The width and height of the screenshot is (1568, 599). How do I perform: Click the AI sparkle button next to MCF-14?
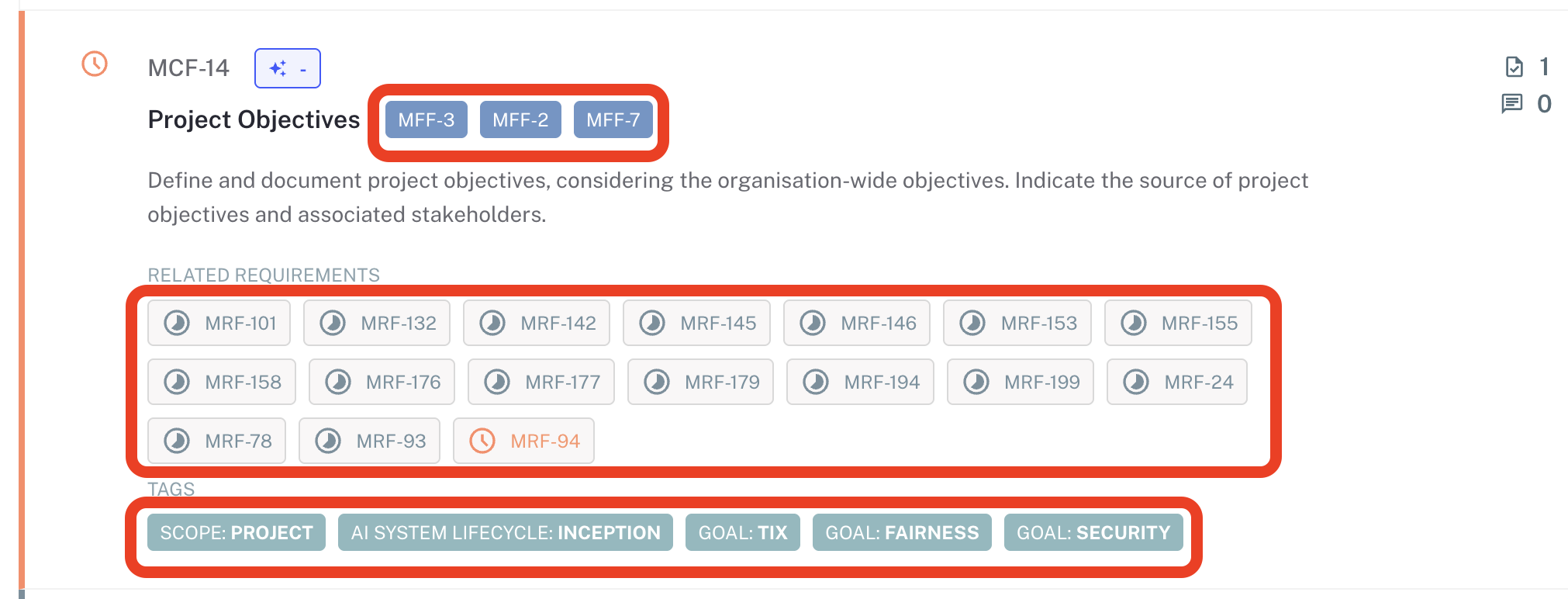tap(287, 68)
